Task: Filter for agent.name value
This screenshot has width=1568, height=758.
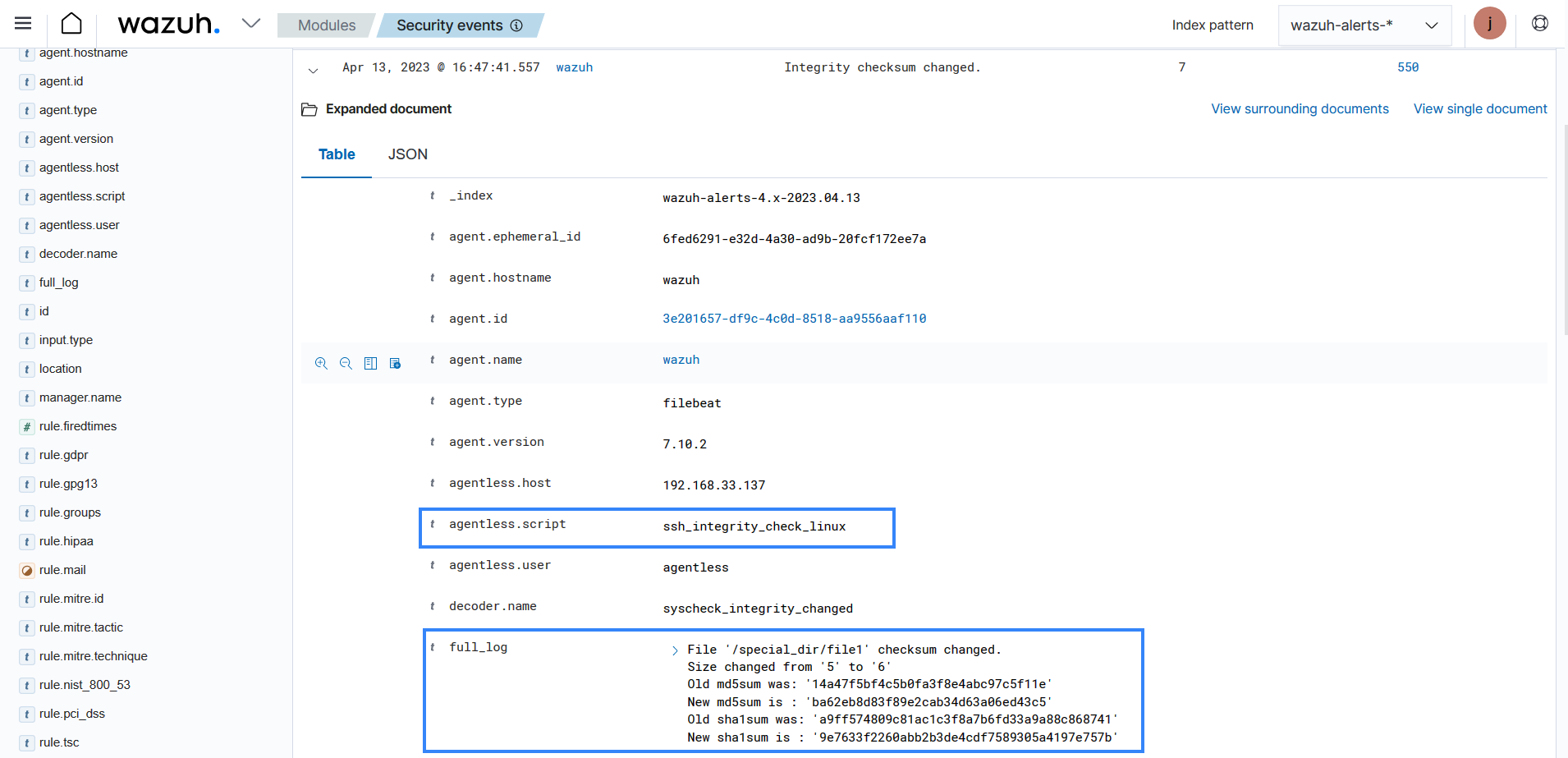Action: tap(321, 363)
